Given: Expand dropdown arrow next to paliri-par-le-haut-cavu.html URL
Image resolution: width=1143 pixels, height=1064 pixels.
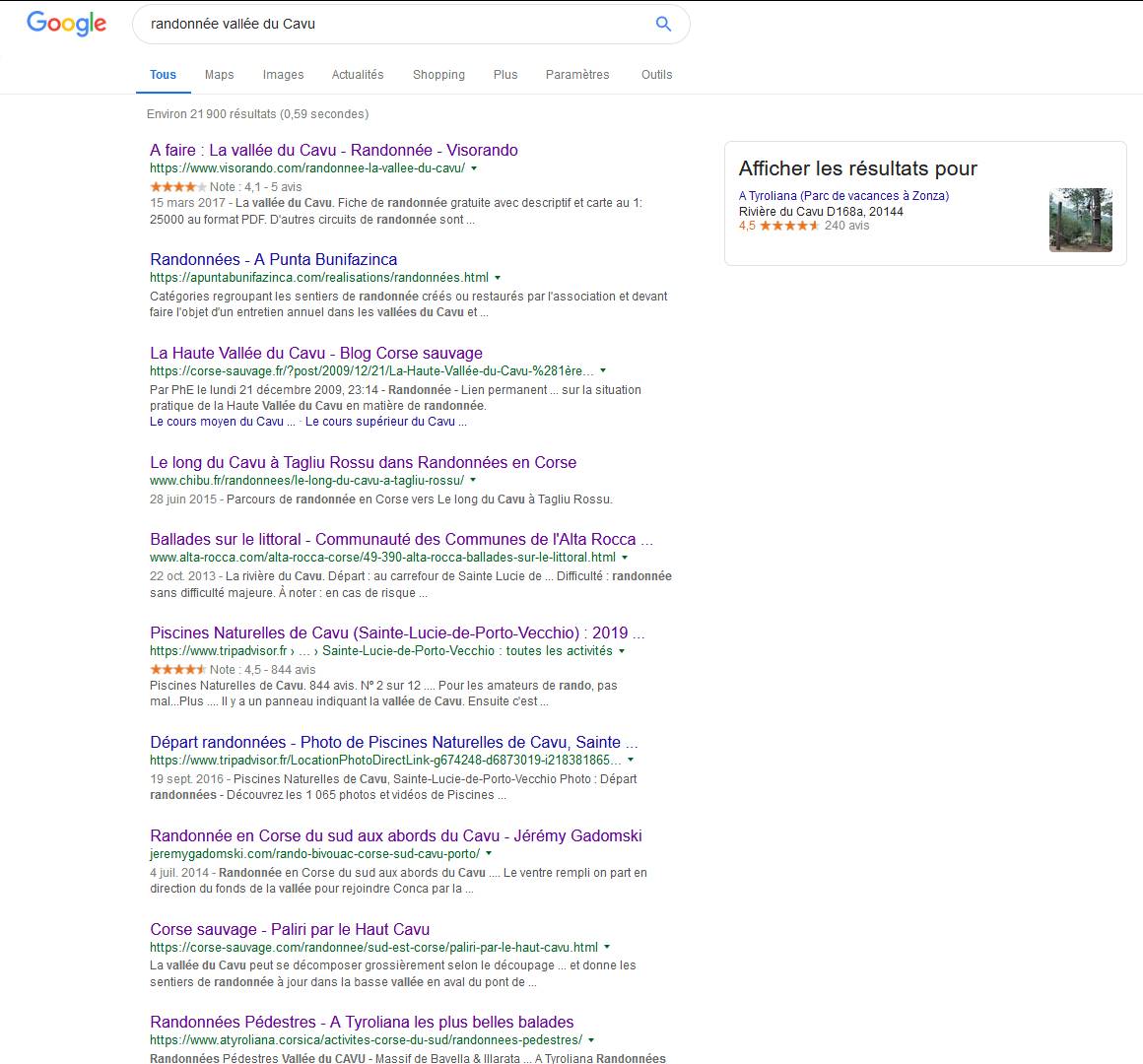Looking at the screenshot, I should coord(607,948).
